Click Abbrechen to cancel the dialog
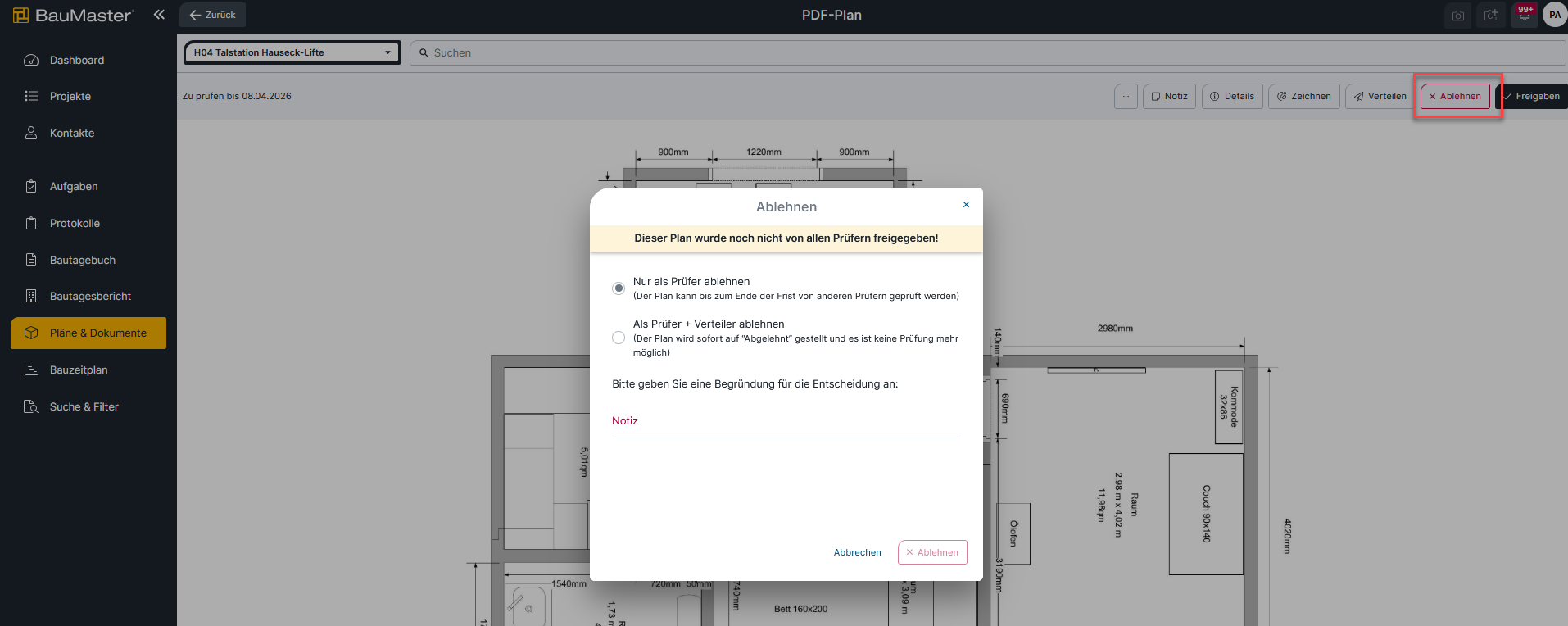Viewport: 1568px width, 626px height. (x=857, y=552)
